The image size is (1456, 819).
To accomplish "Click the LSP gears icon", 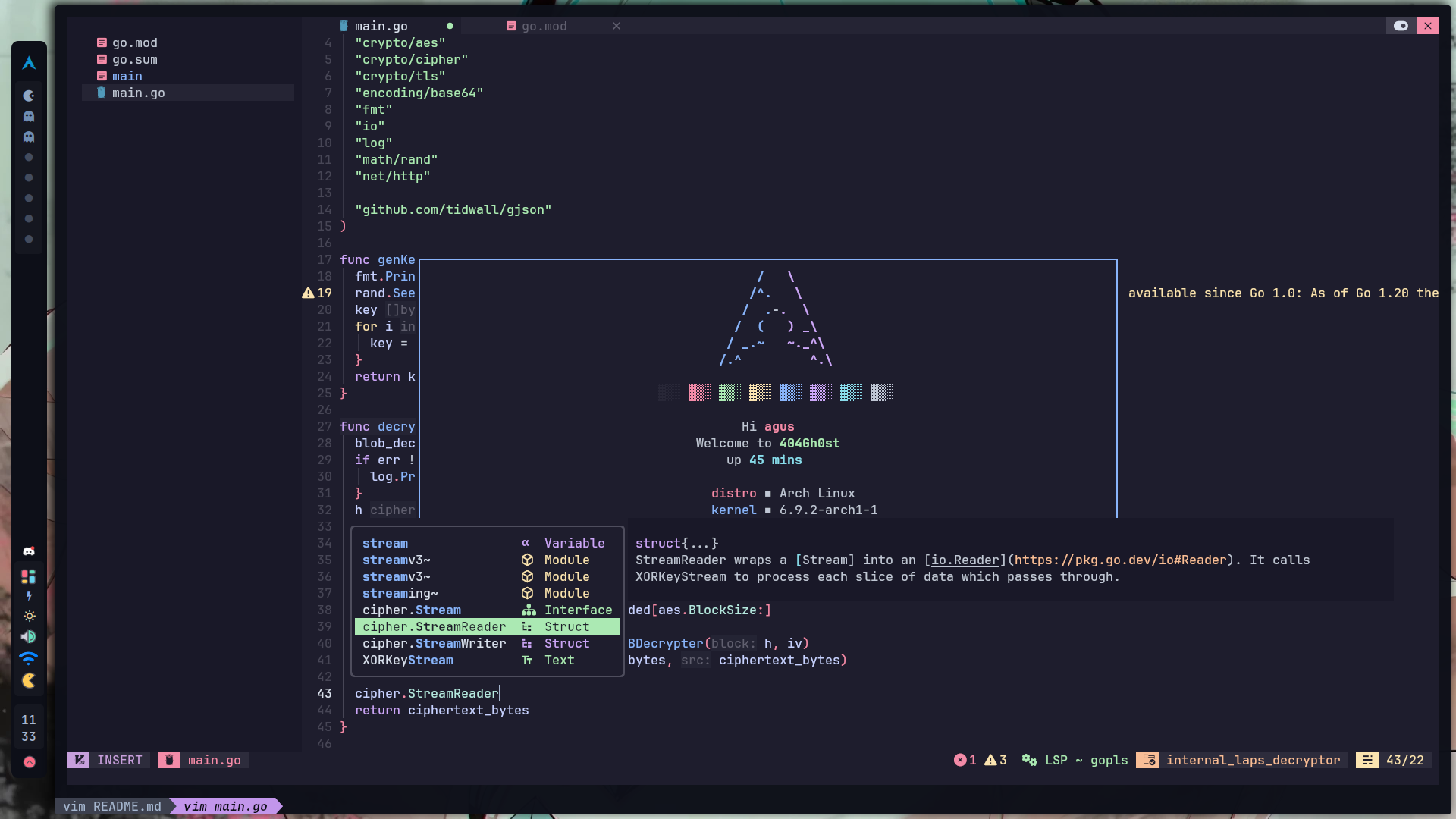I will pyautogui.click(x=1029, y=760).
